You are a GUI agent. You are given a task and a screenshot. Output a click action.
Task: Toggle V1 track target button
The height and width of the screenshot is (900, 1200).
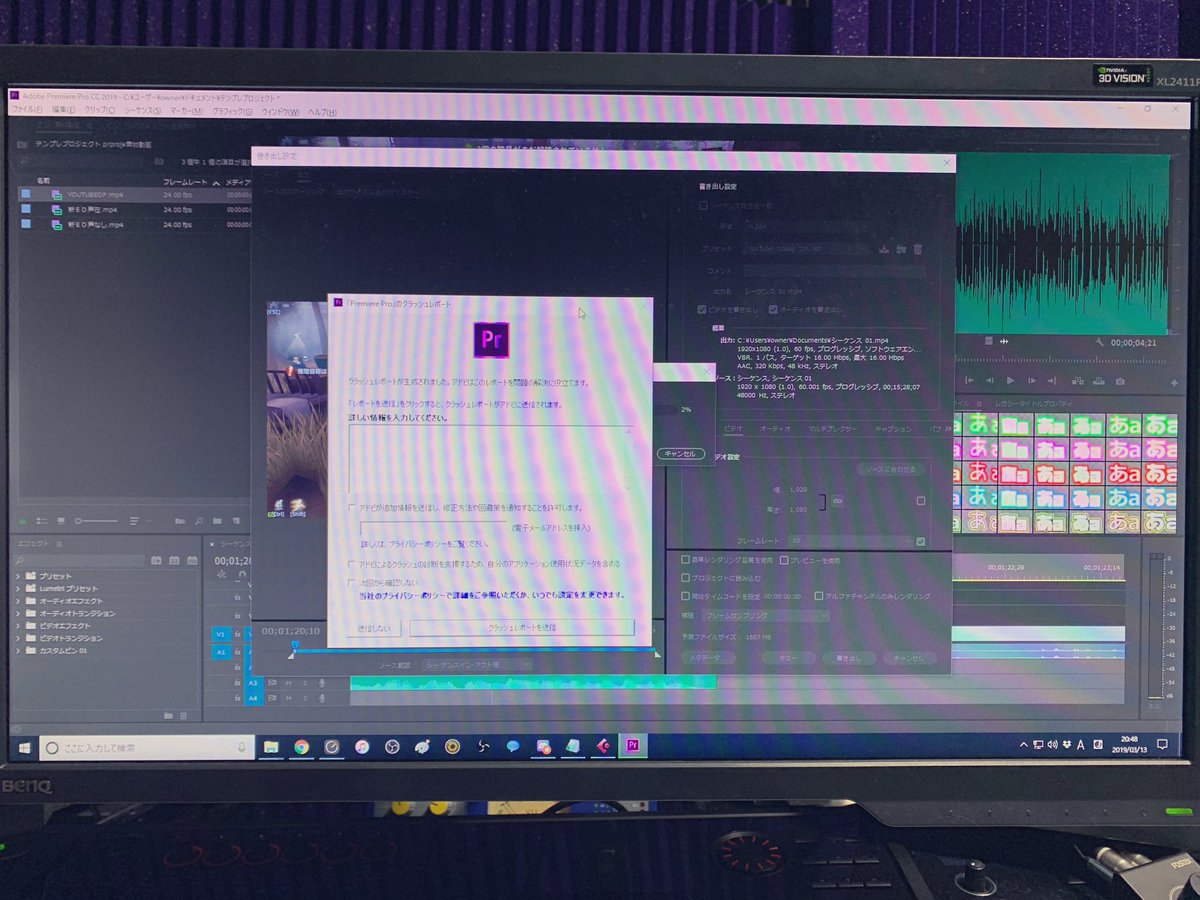click(x=221, y=634)
